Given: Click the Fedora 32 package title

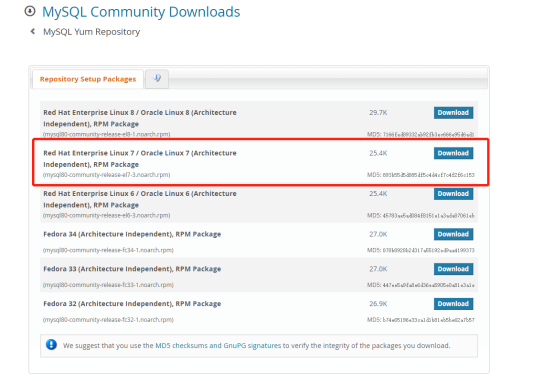Looking at the screenshot, I should (x=132, y=304).
